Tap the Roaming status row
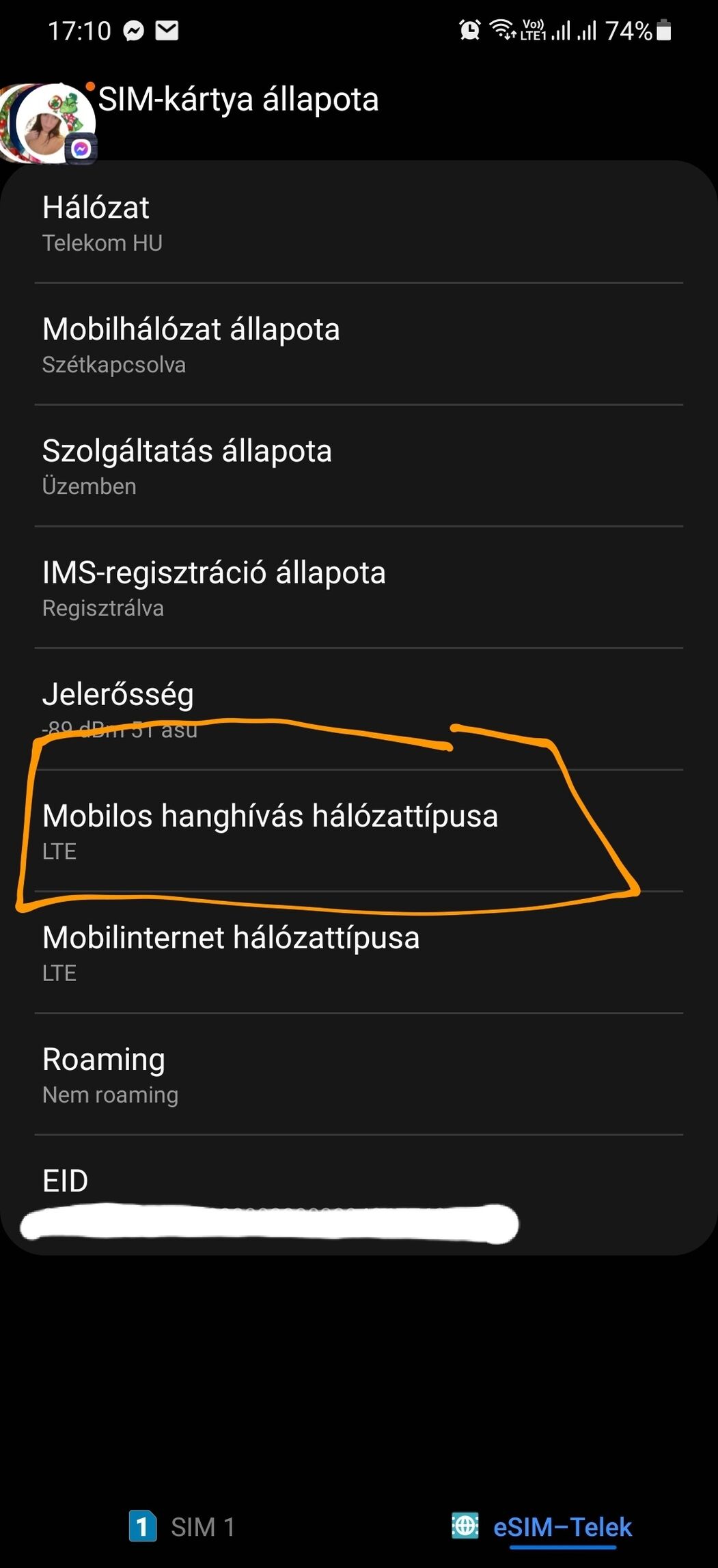This screenshot has width=718, height=1568. [x=359, y=1074]
